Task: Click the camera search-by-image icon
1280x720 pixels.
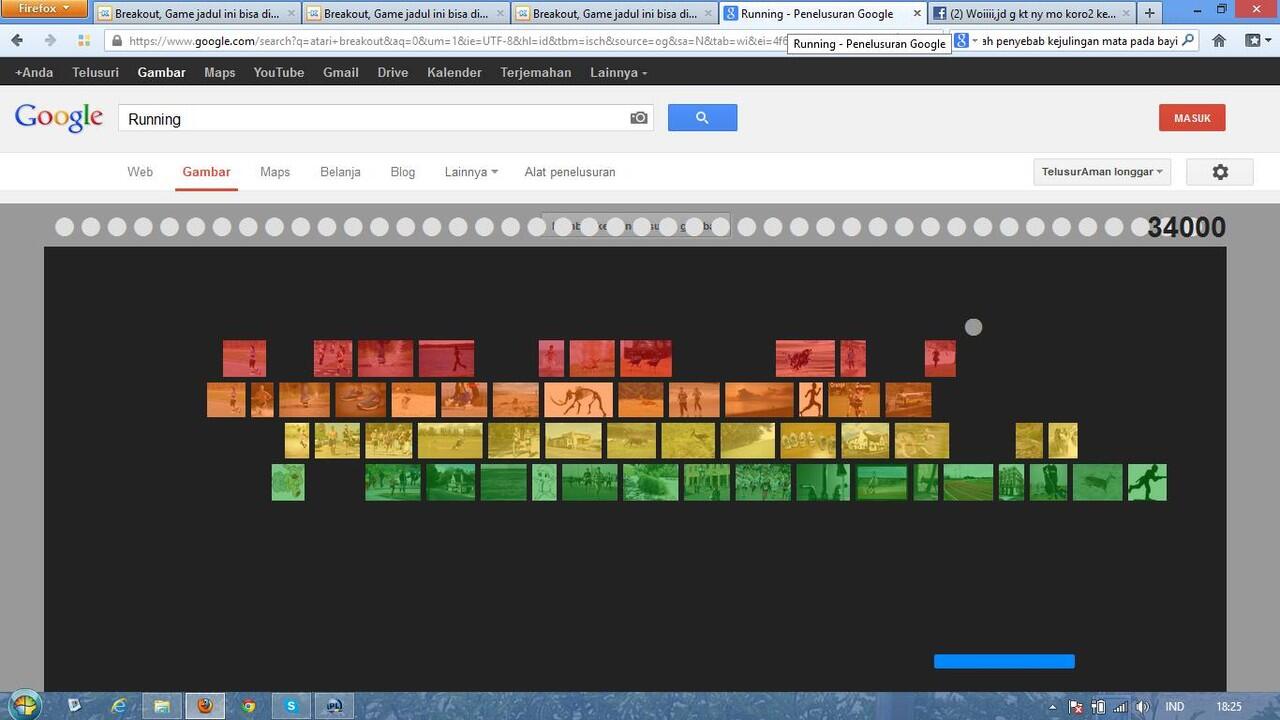Action: (639, 118)
